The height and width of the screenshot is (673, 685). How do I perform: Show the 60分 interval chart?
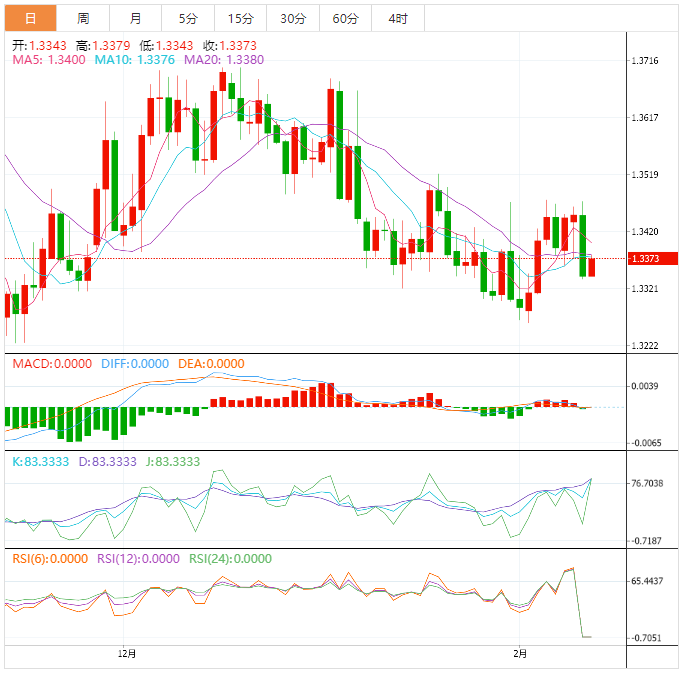pyautogui.click(x=345, y=18)
